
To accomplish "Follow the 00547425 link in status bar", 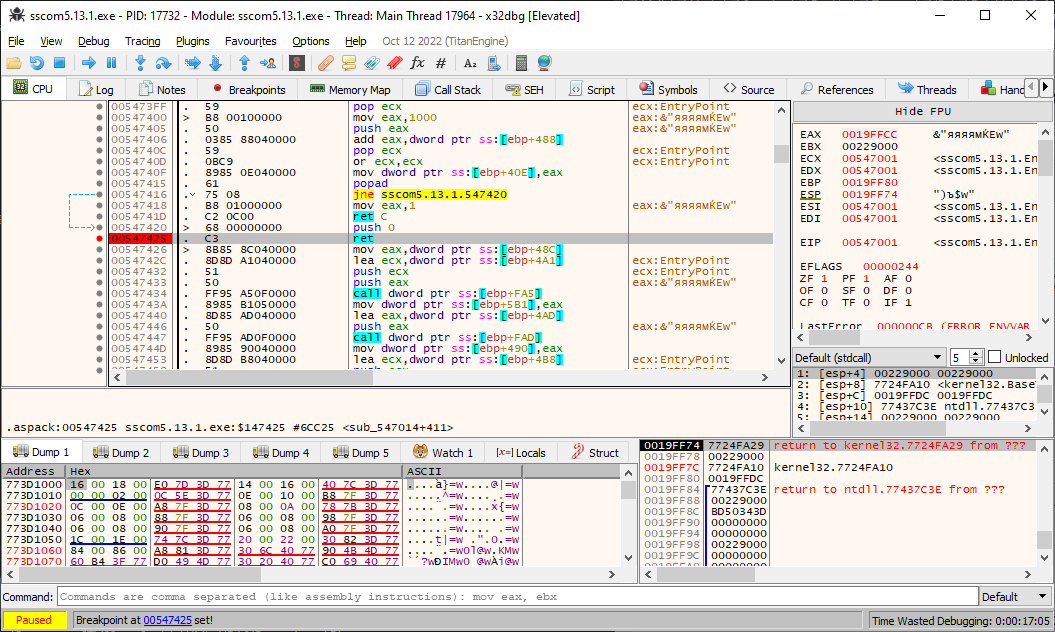I will 167,620.
